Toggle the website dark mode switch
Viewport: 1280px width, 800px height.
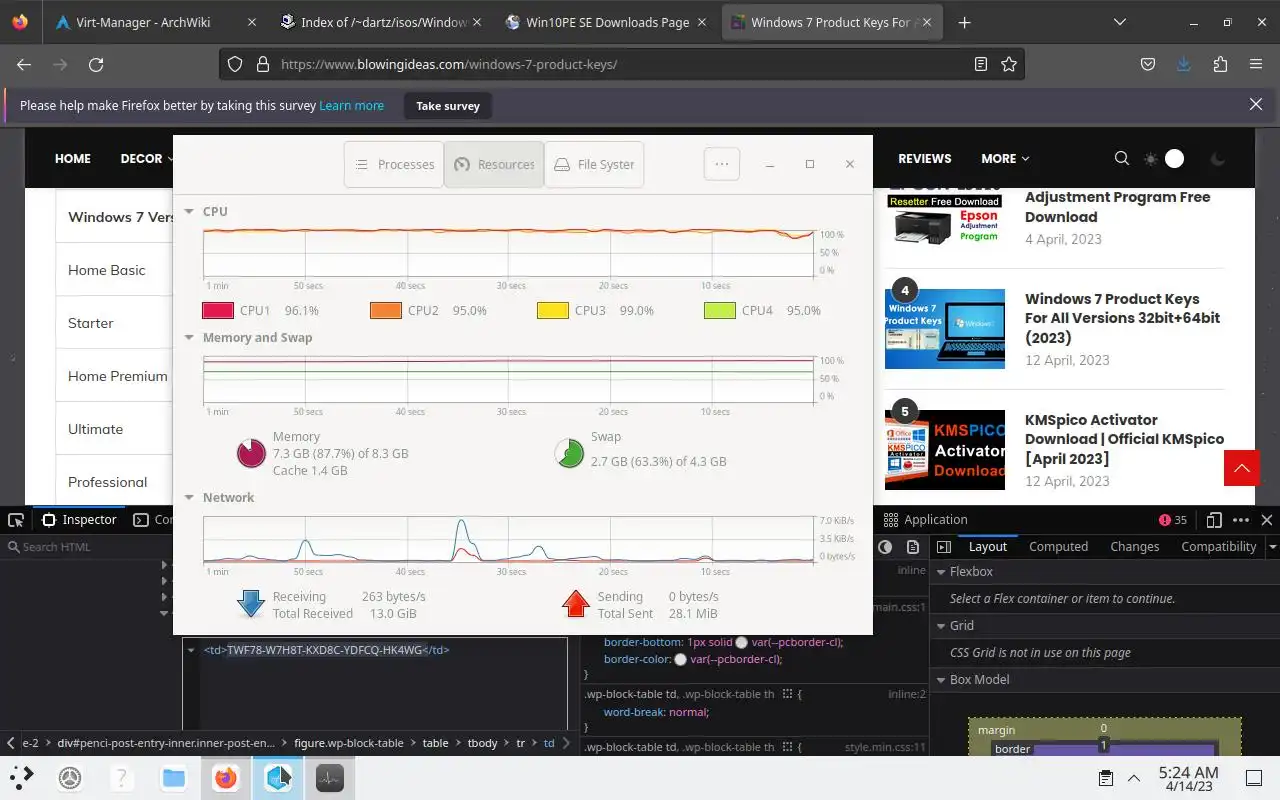pos(1175,158)
